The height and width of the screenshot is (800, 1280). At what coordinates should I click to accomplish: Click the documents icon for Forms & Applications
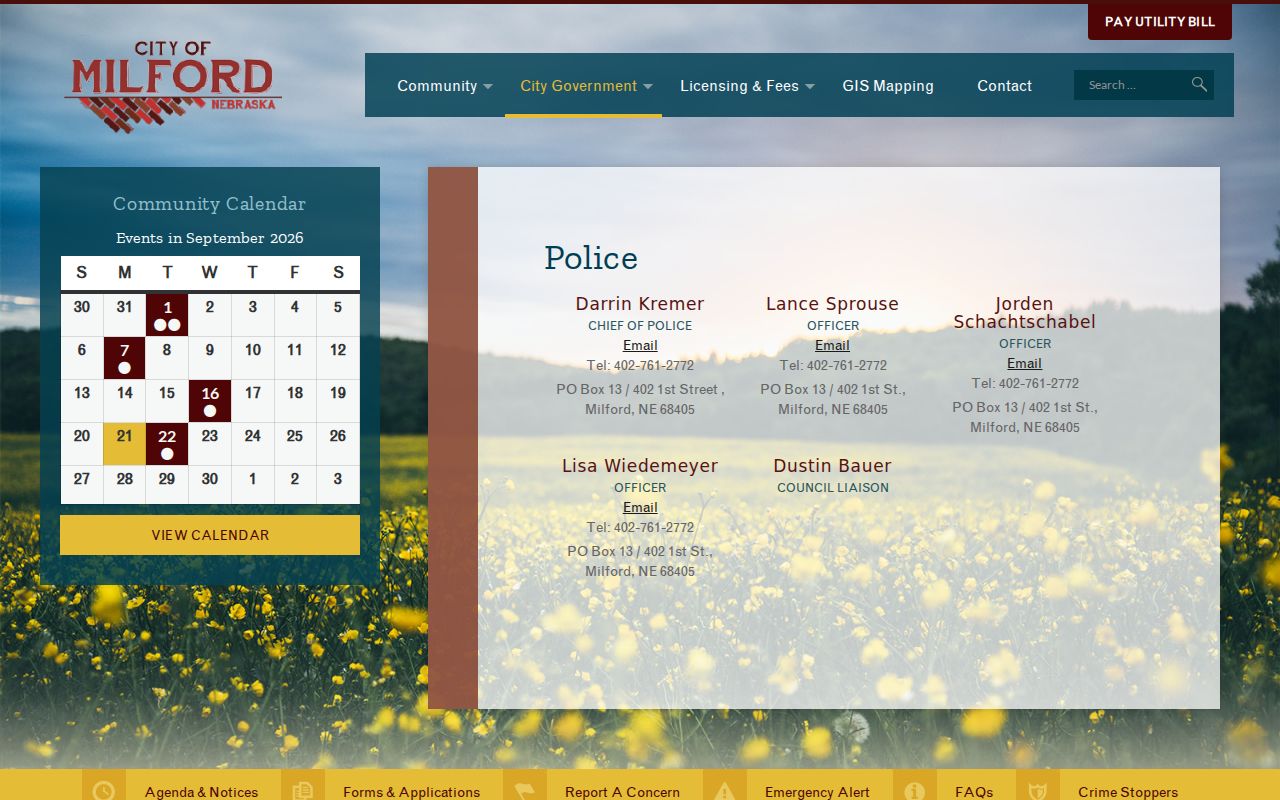click(x=302, y=790)
